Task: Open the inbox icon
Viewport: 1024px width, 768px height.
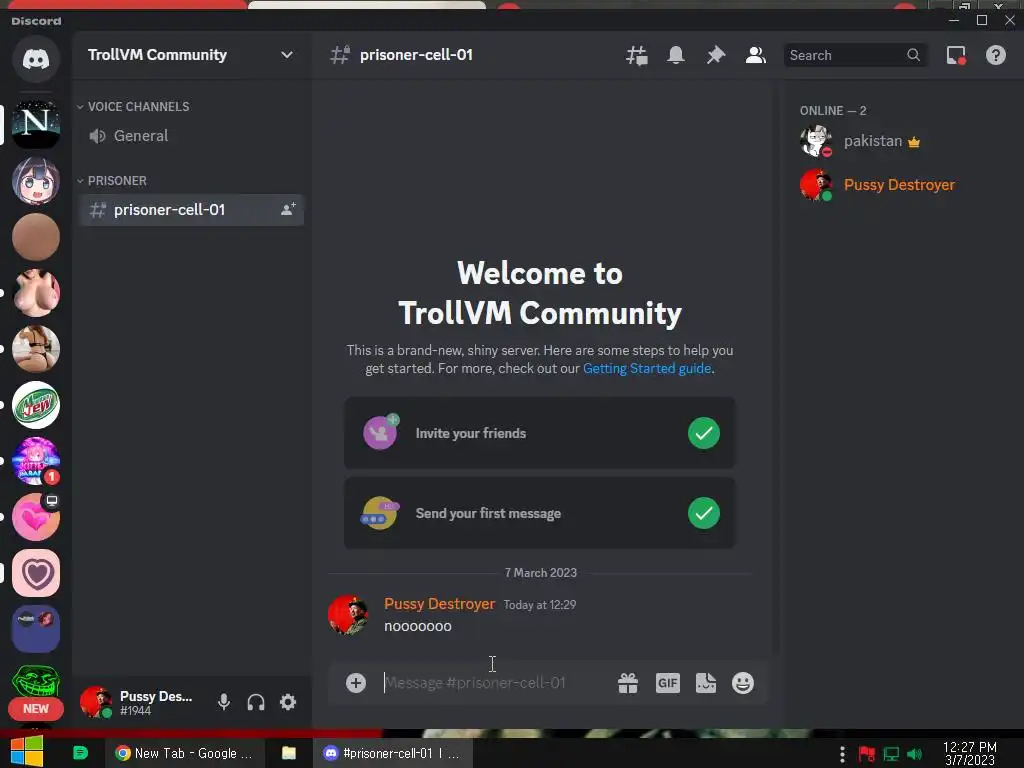Action: coord(956,56)
